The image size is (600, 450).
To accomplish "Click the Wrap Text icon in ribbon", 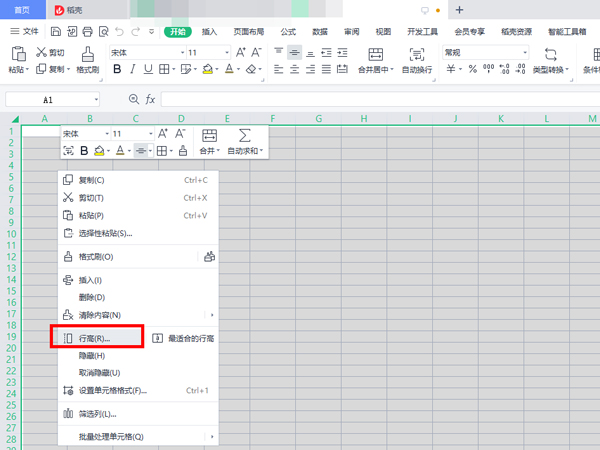I will point(417,54).
